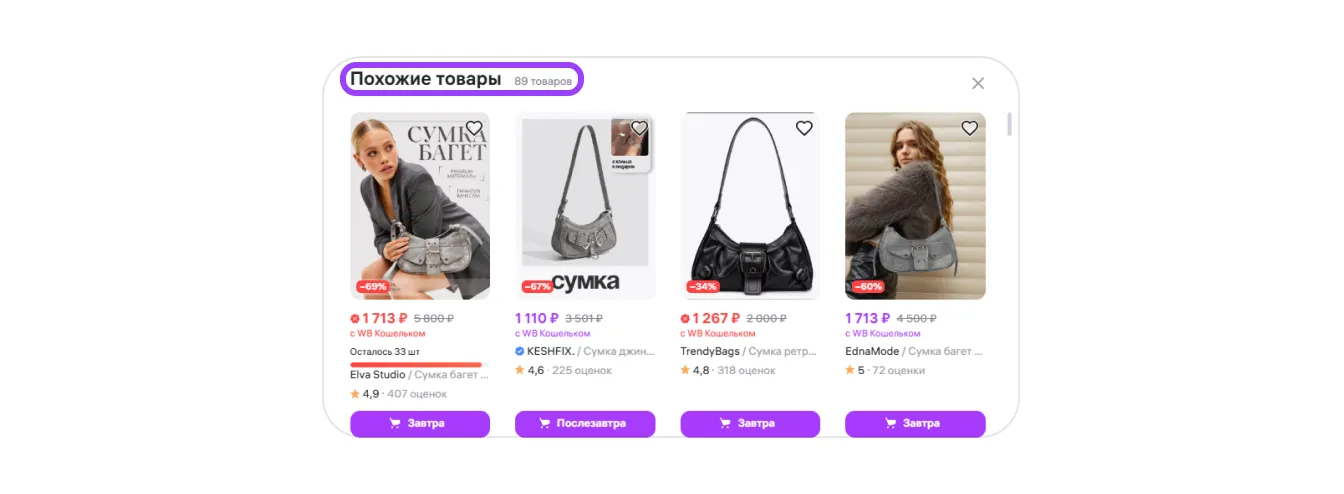The width and height of the screenshot is (1344, 494).
Task: View TrendyBags black bag image
Action: tap(750, 205)
